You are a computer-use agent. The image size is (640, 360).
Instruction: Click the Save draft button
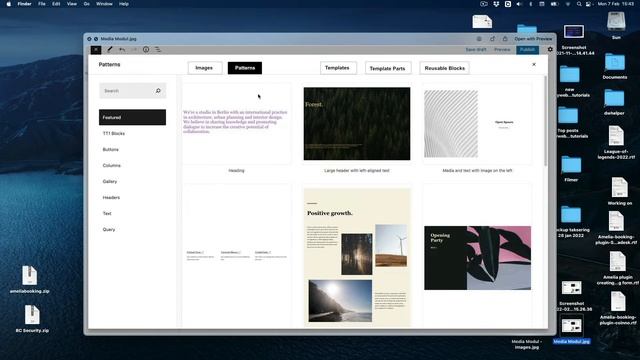[x=476, y=49]
